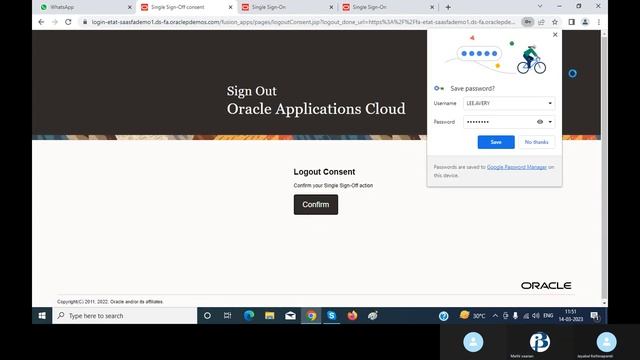Open the password key icon in address bar
The image size is (640, 360).
527,22
